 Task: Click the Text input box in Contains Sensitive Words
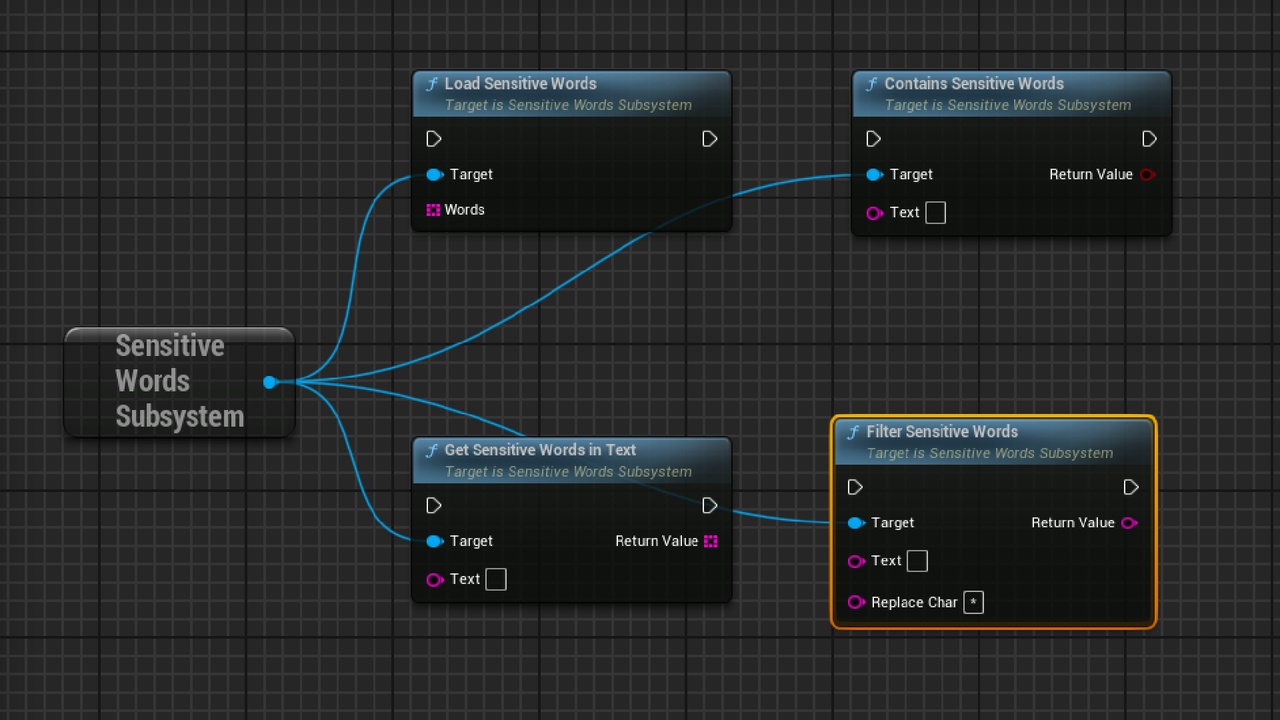click(935, 213)
